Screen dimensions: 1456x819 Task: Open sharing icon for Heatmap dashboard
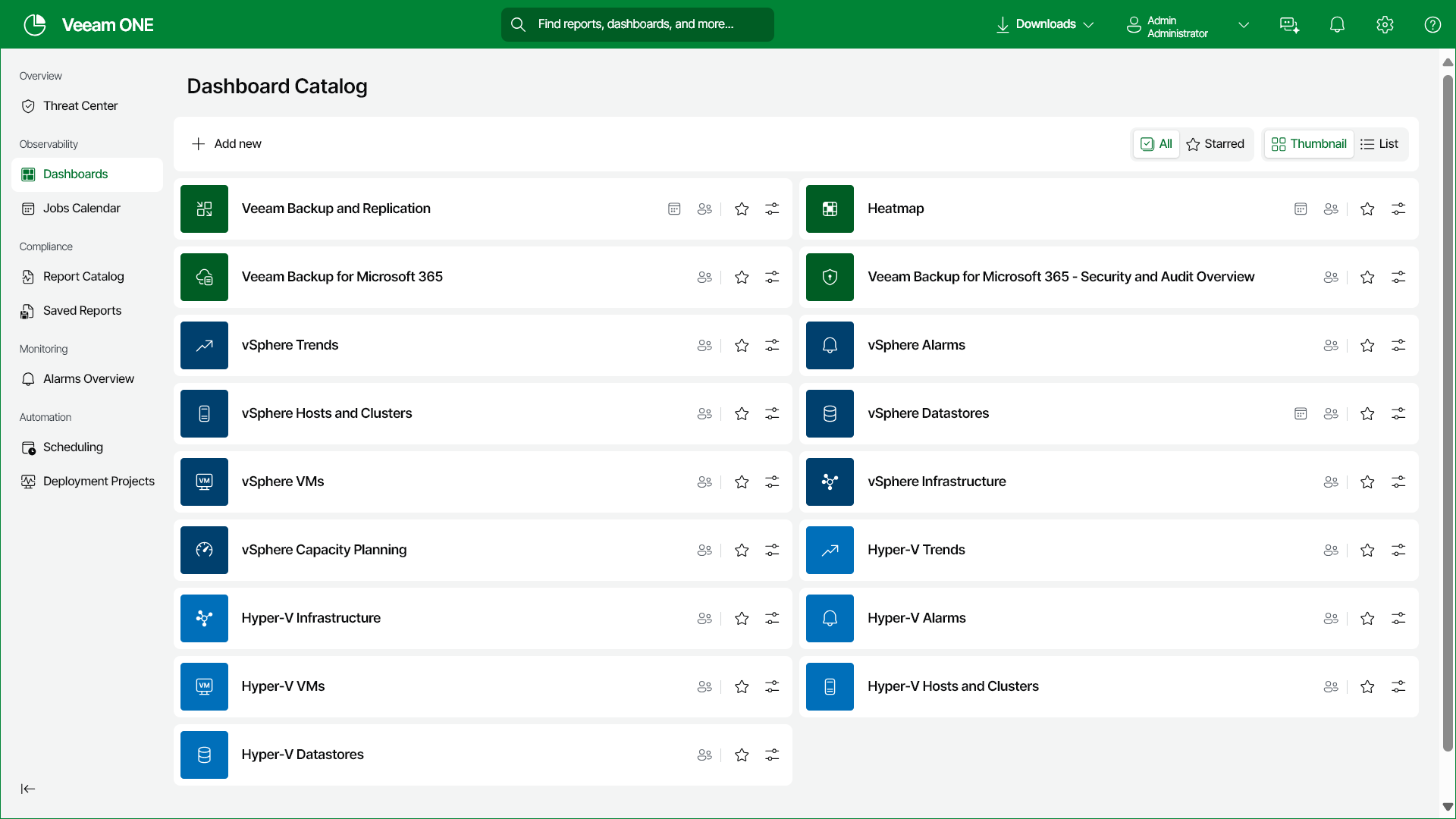coord(1331,209)
